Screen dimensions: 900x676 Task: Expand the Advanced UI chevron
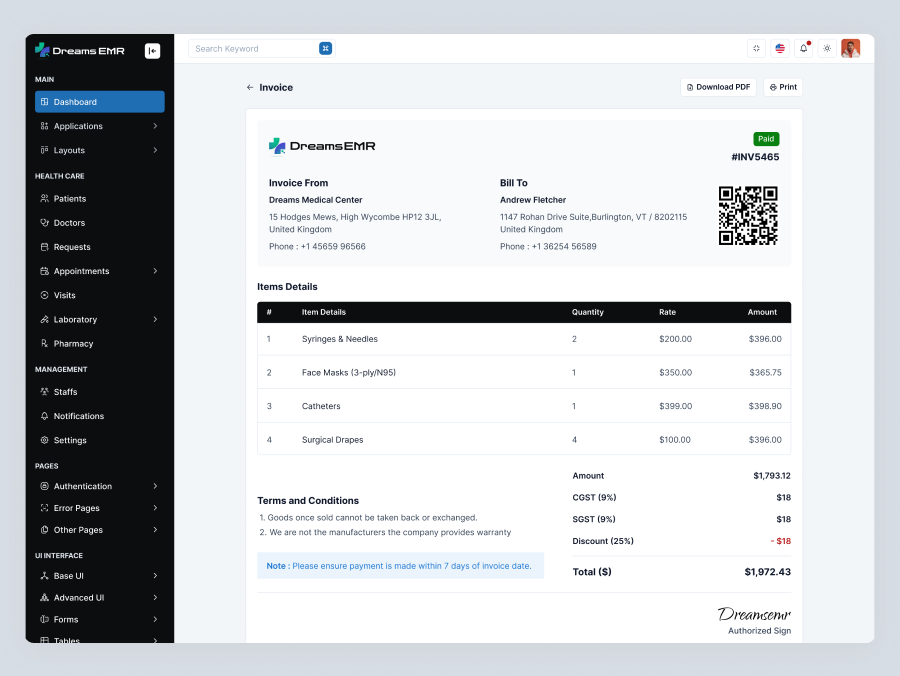155,597
